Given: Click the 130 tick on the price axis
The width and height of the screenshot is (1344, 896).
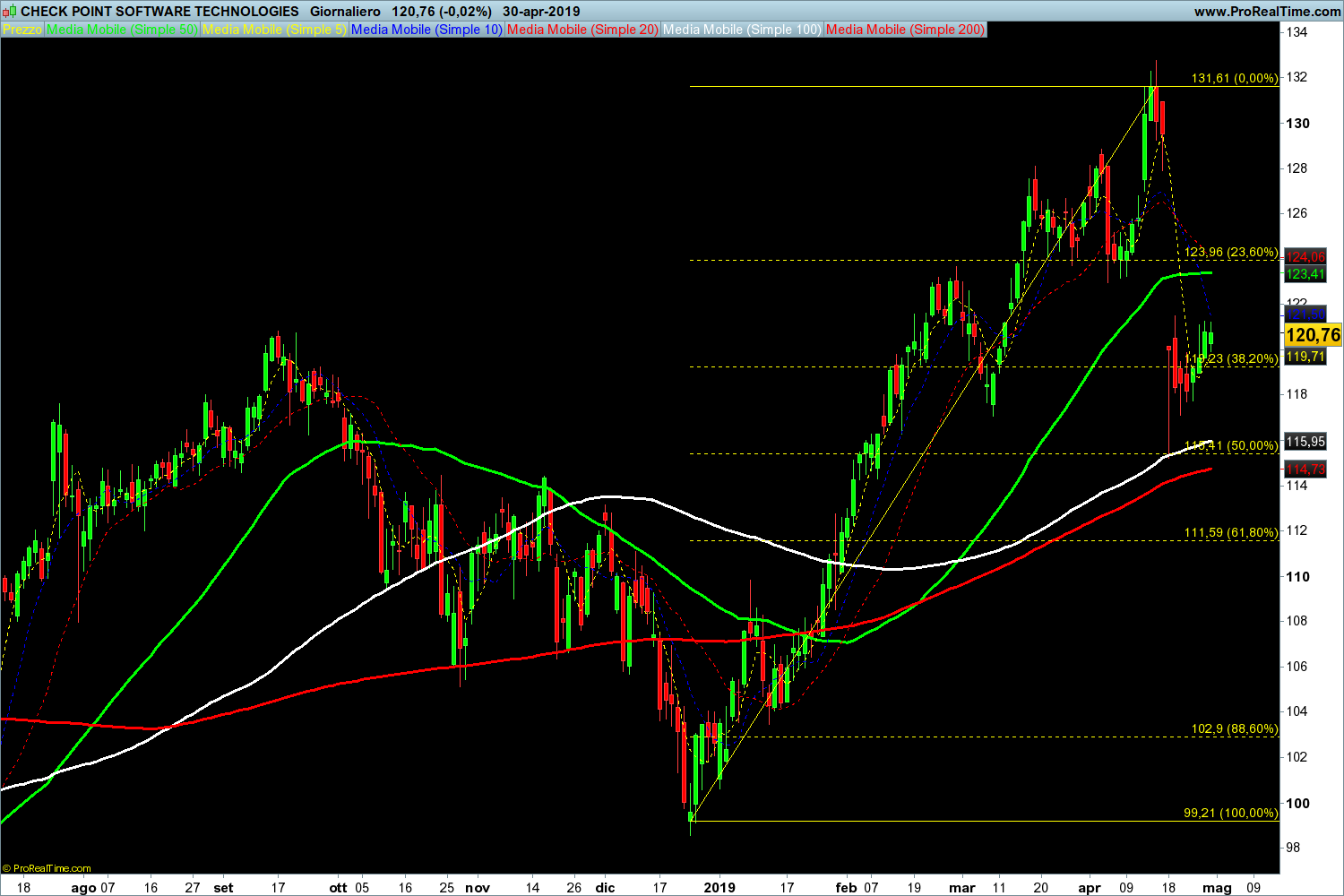Looking at the screenshot, I should tap(1297, 124).
